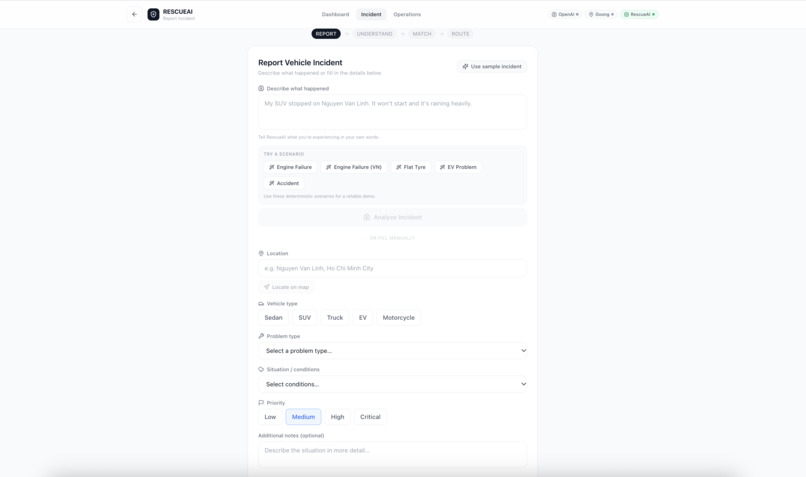806x477 pixels.
Task: Click the car icon beside Vehicle type
Action: [261, 304]
